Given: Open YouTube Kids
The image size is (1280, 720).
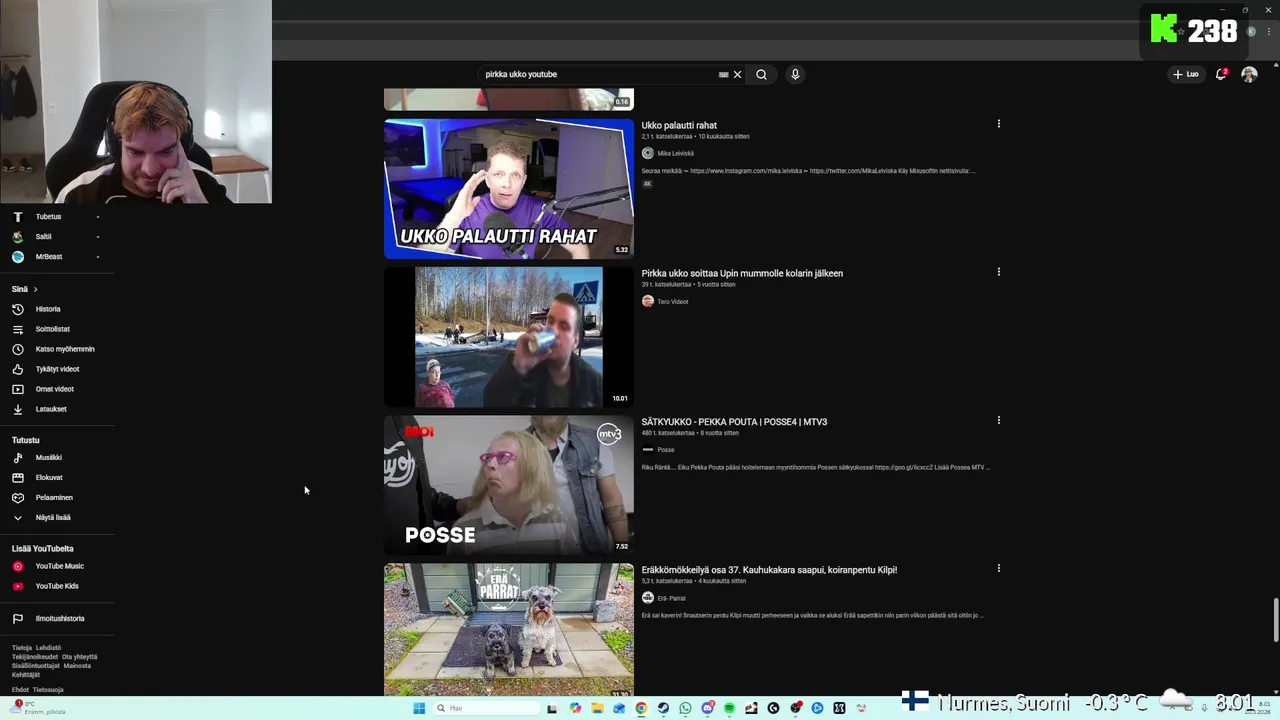Looking at the screenshot, I should point(57,586).
